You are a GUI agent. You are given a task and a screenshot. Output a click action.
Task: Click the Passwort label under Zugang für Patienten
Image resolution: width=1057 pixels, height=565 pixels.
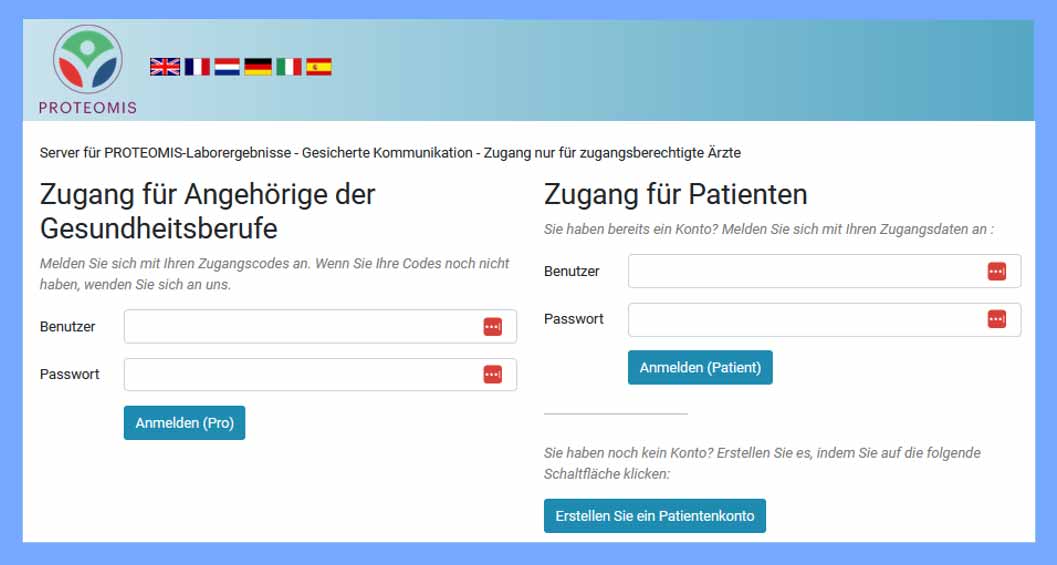(x=574, y=319)
